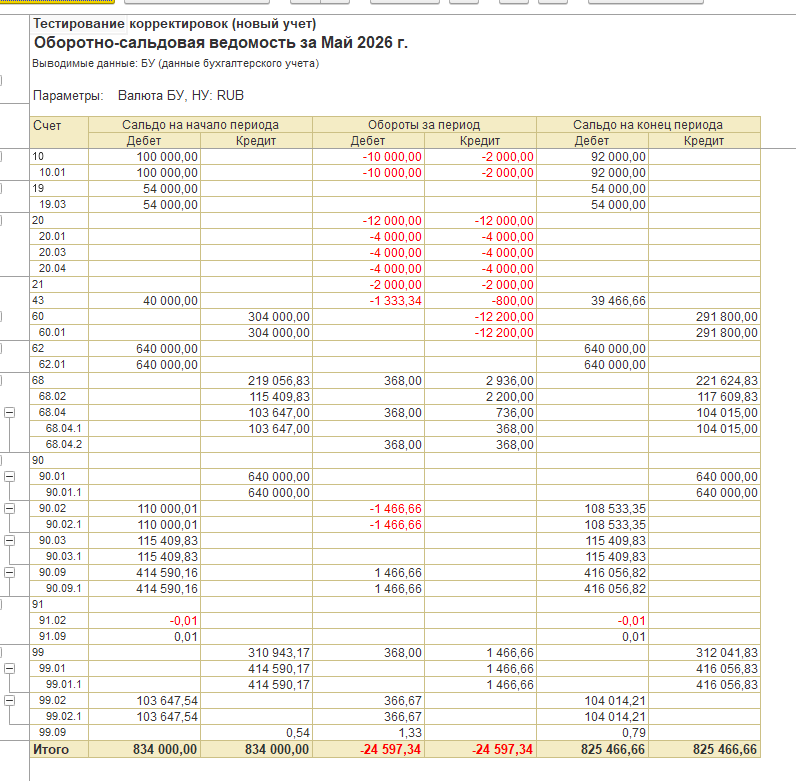Viewport: 796px width, 781px height.
Task: Click the closing credit 221 624,83
Action: click(727, 380)
